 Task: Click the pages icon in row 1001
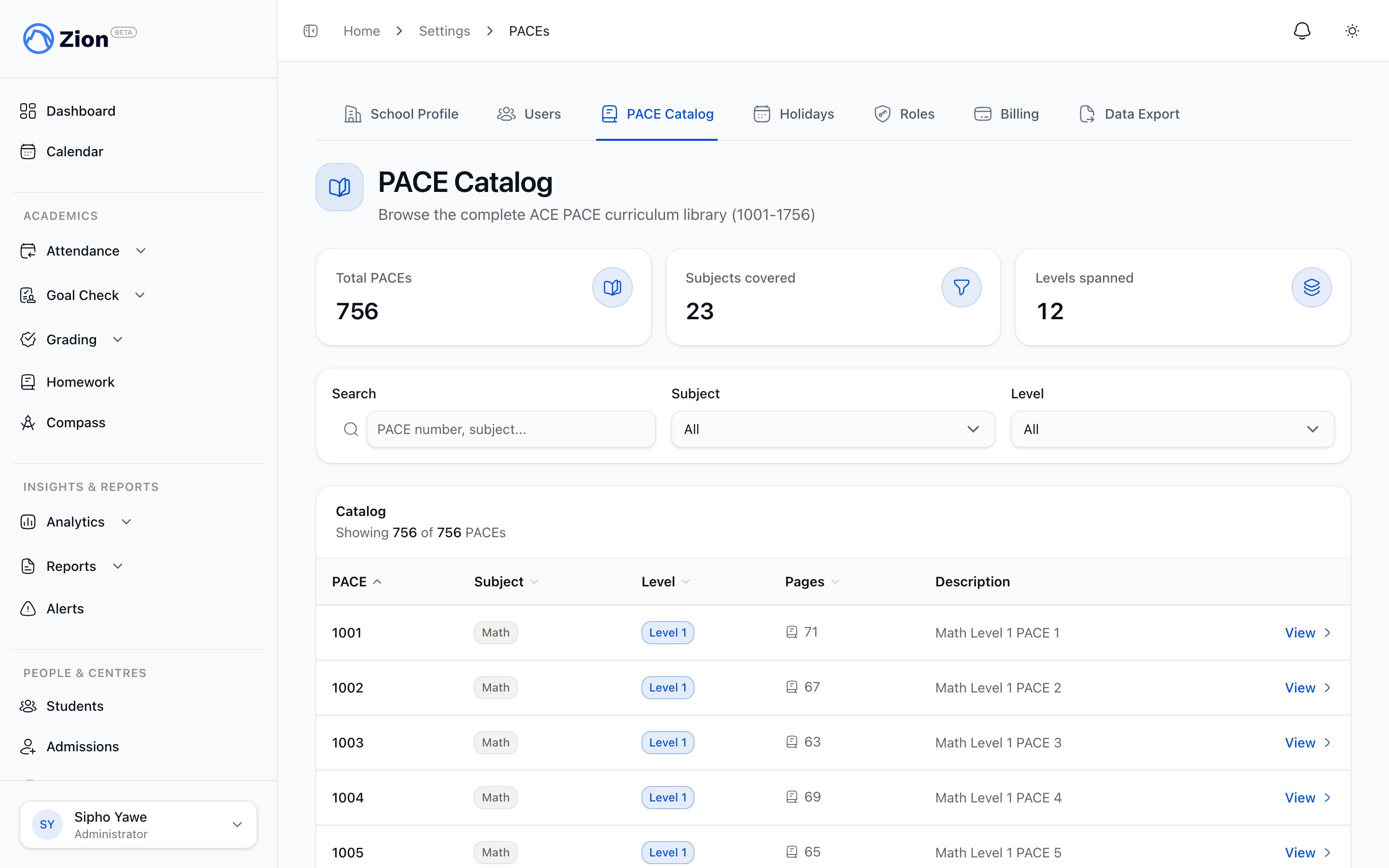point(791,632)
